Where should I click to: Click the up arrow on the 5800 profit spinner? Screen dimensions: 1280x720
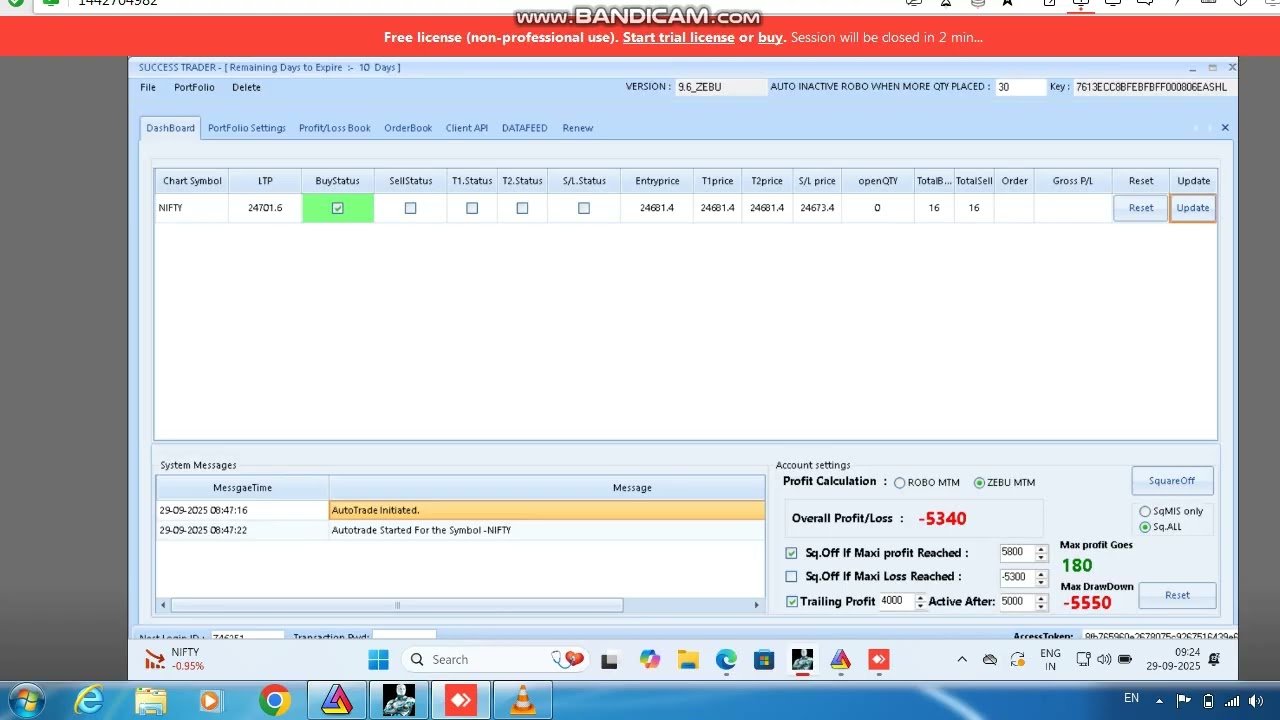pyautogui.click(x=1040, y=548)
